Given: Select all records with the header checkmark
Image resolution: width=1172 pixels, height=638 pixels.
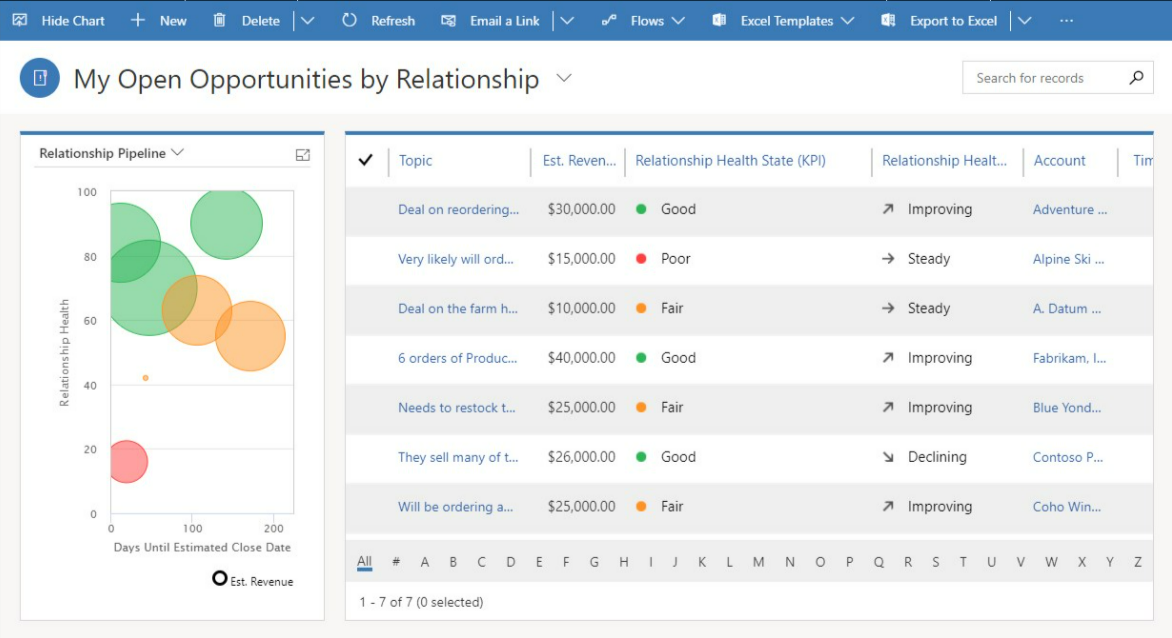Looking at the screenshot, I should coord(366,160).
